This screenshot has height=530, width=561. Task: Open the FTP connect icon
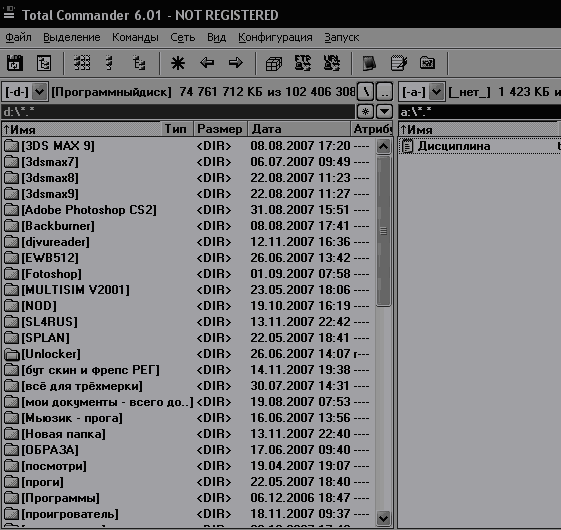tap(303, 63)
